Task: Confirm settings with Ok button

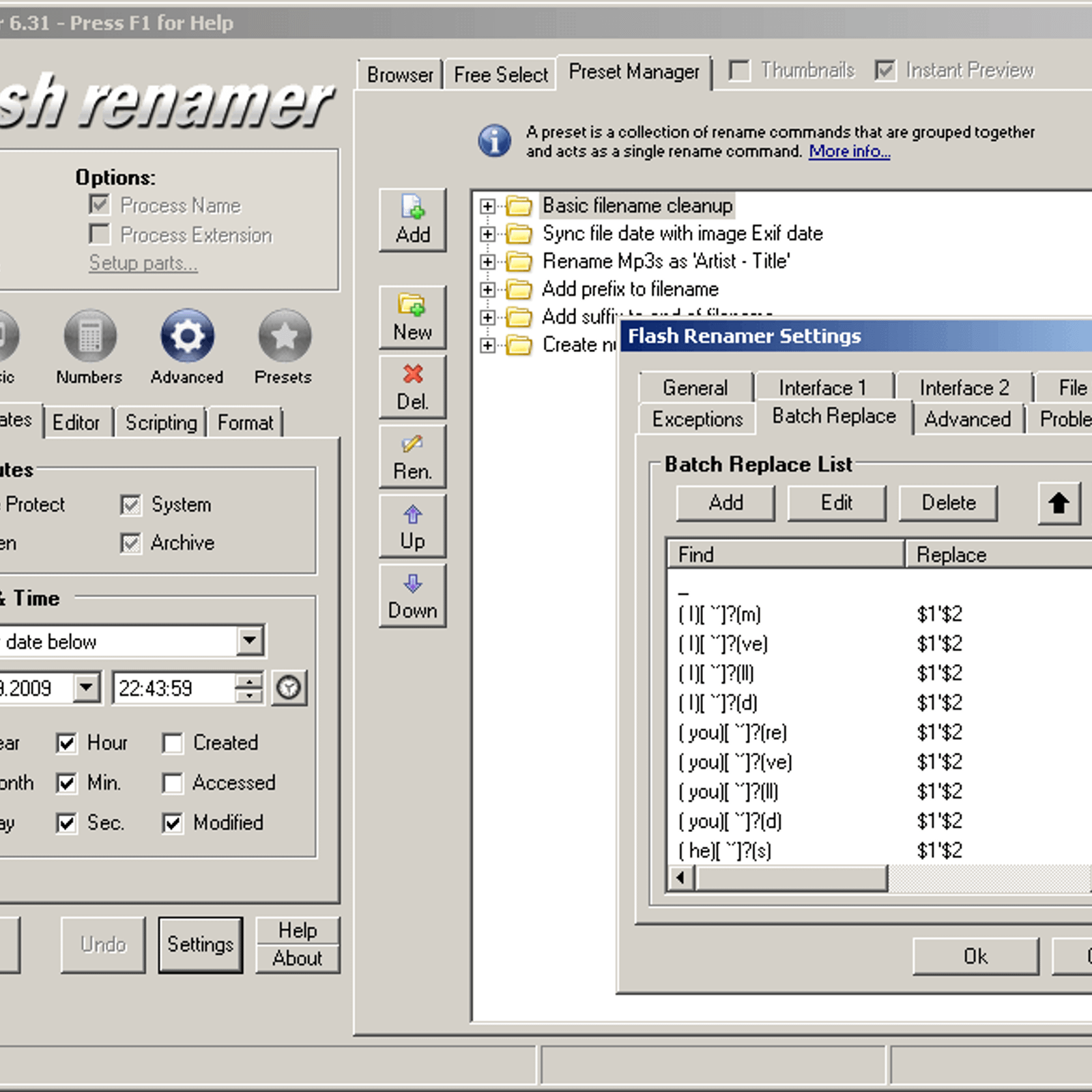Action: 976,956
